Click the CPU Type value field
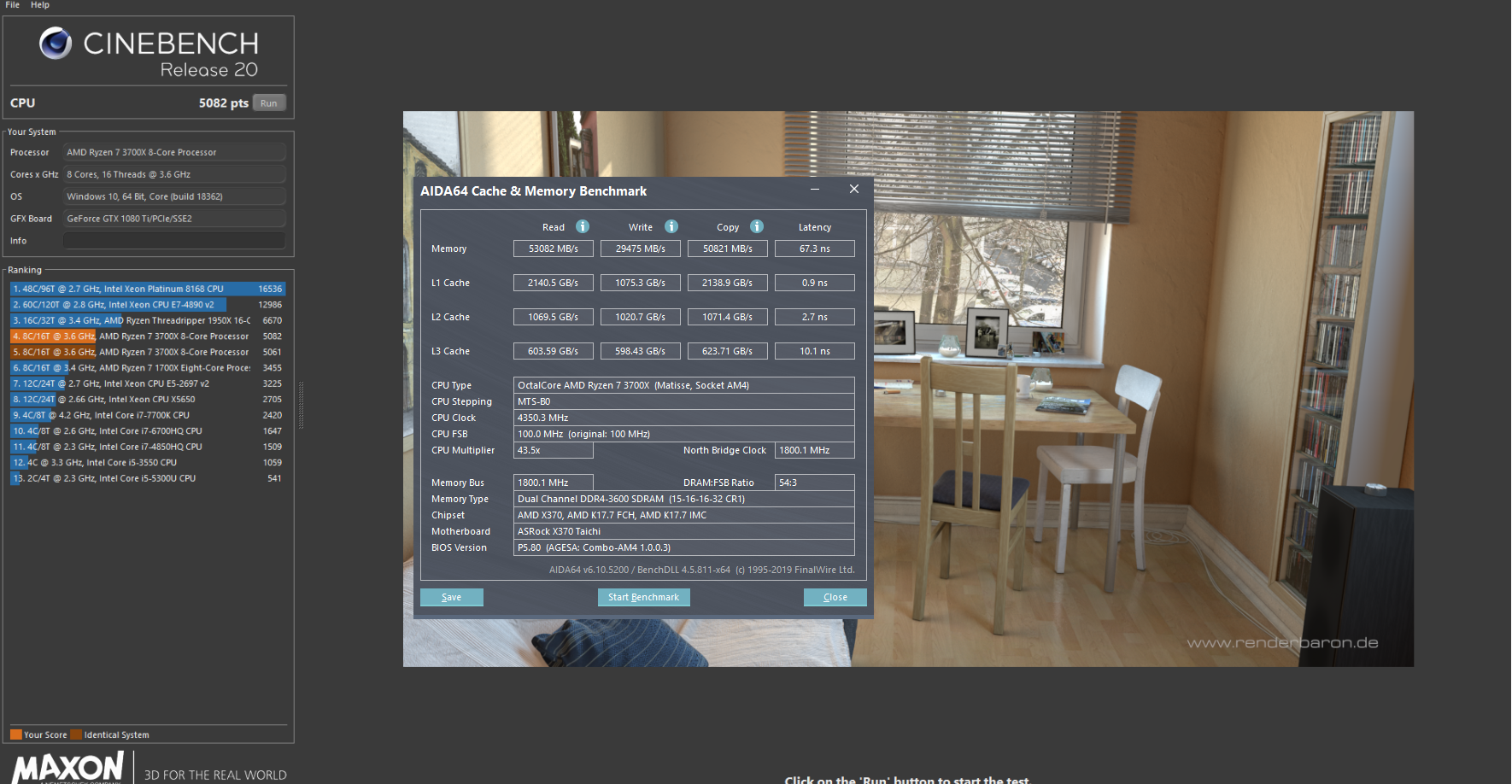This screenshot has width=1512, height=784. (x=684, y=385)
